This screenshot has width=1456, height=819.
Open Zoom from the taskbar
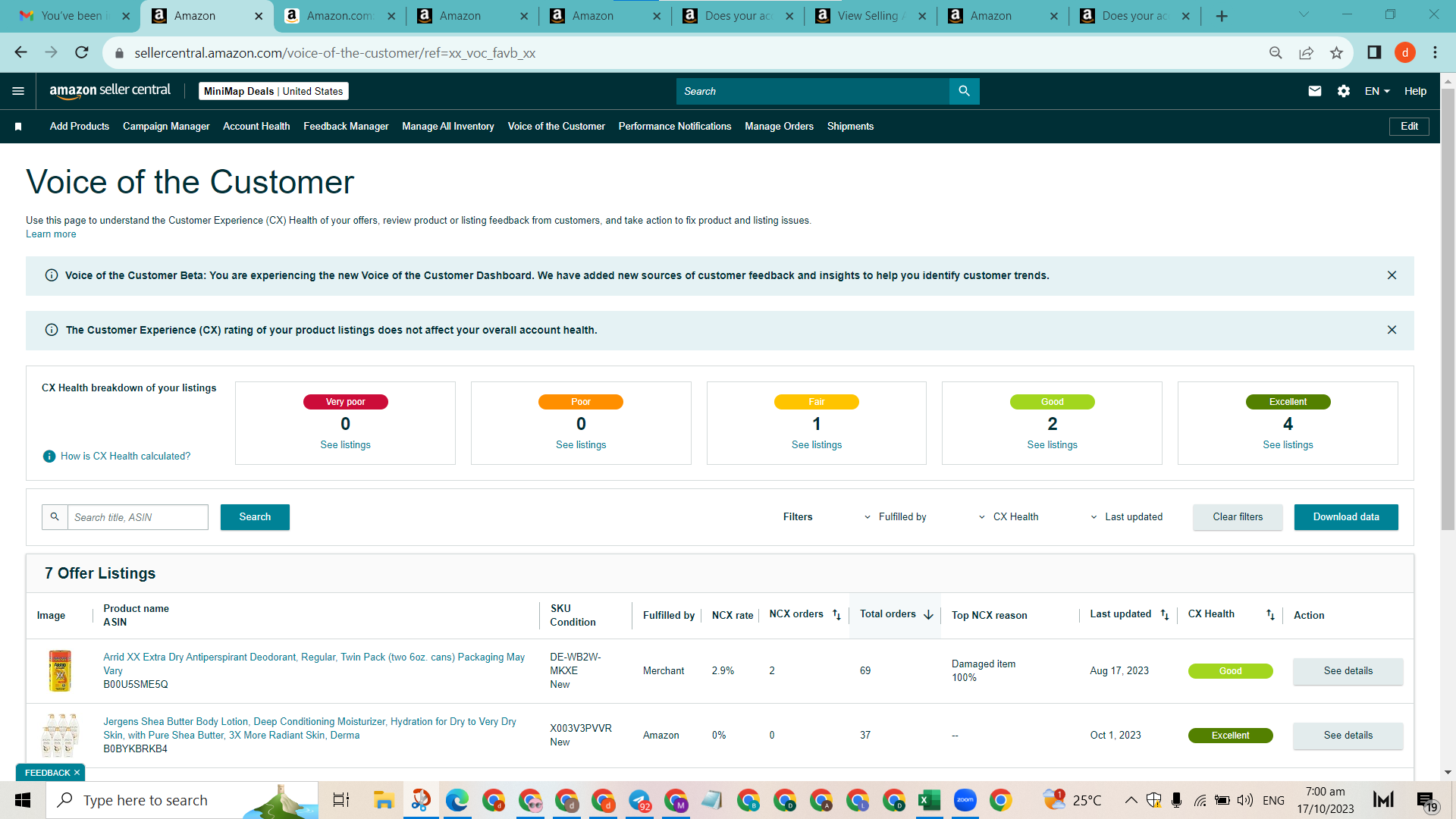(965, 800)
